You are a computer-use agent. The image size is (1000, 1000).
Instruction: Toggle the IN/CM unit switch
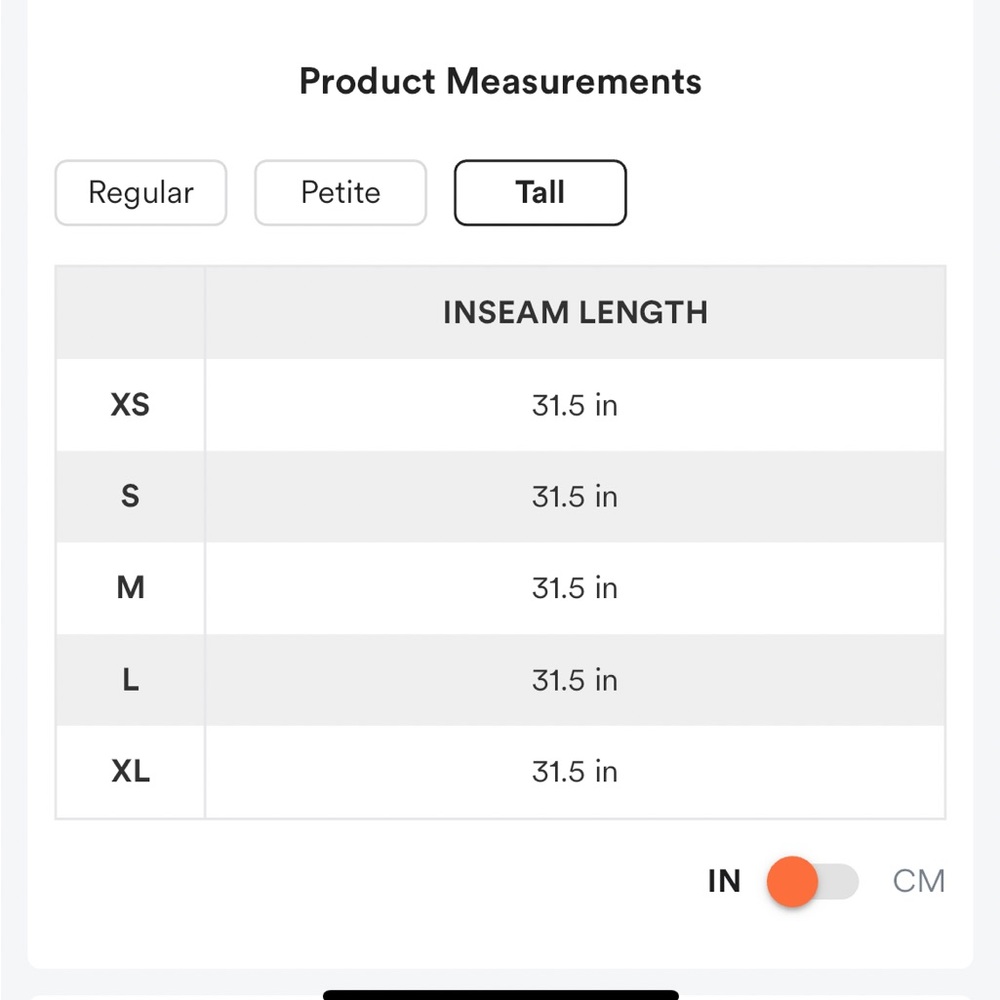(813, 881)
